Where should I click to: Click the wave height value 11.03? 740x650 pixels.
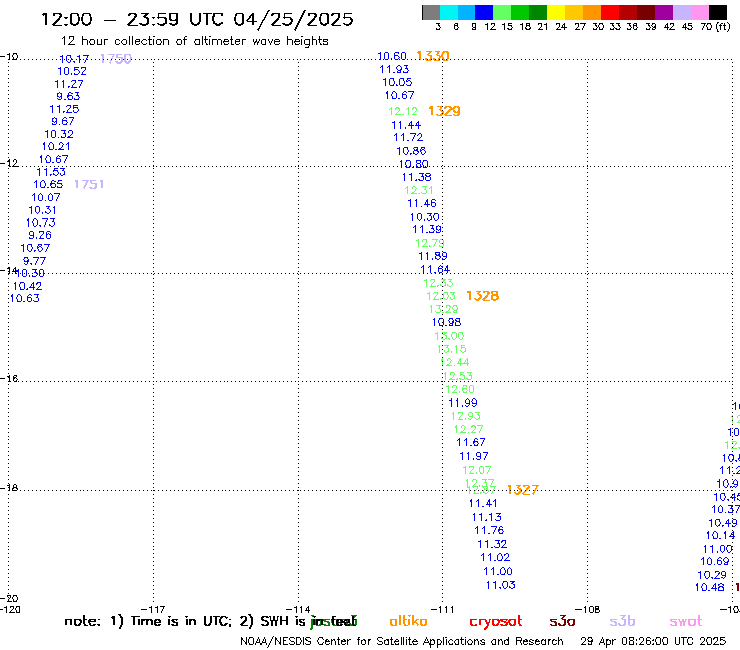pyautogui.click(x=501, y=585)
